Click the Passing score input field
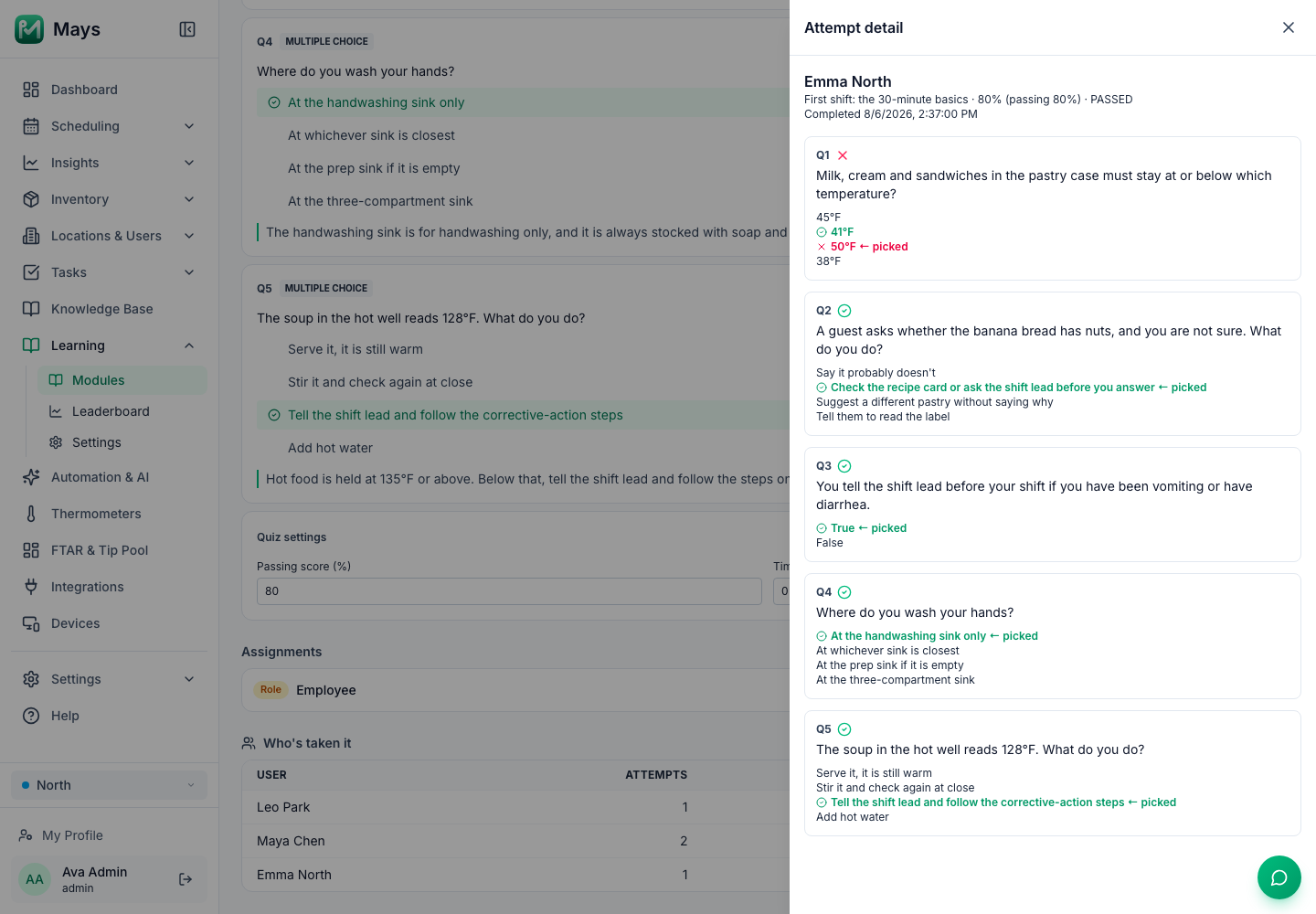This screenshot has height=914, width=1316. pos(509,591)
